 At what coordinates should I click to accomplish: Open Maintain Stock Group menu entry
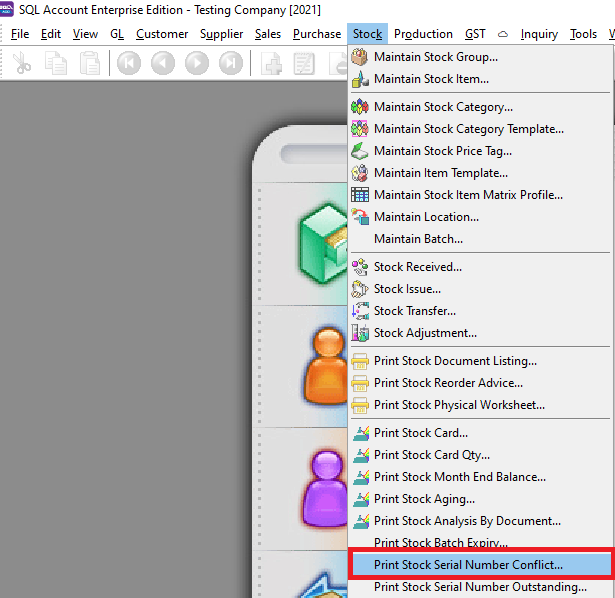point(435,57)
